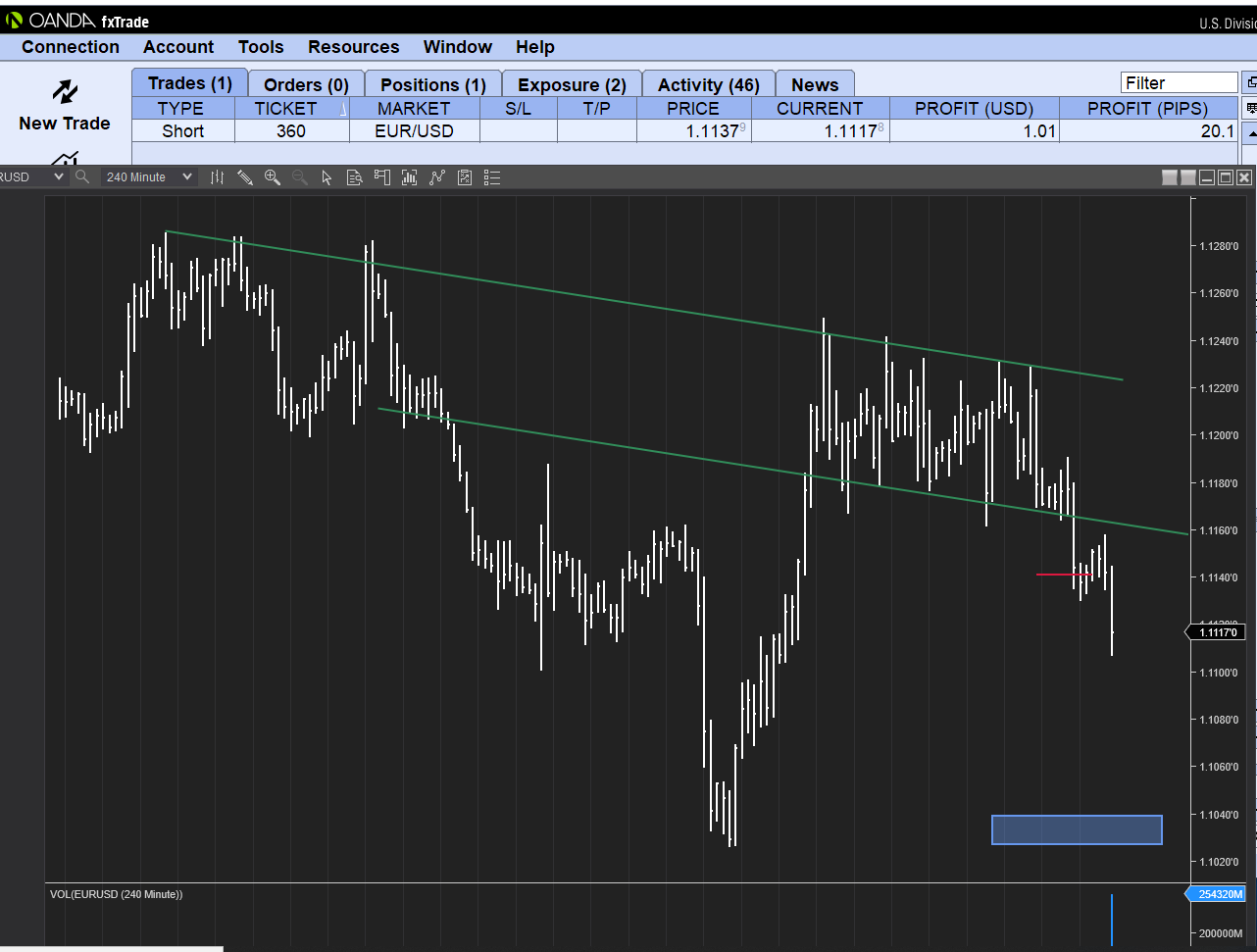Viewport: 1257px width, 952px height.
Task: Open the Tools menu
Action: [261, 47]
